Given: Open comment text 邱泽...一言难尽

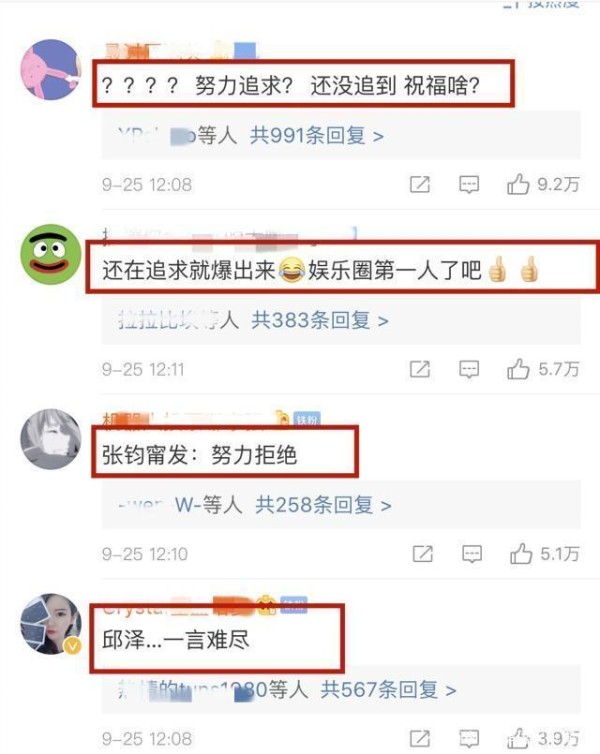Looking at the screenshot, I should pos(175,641).
